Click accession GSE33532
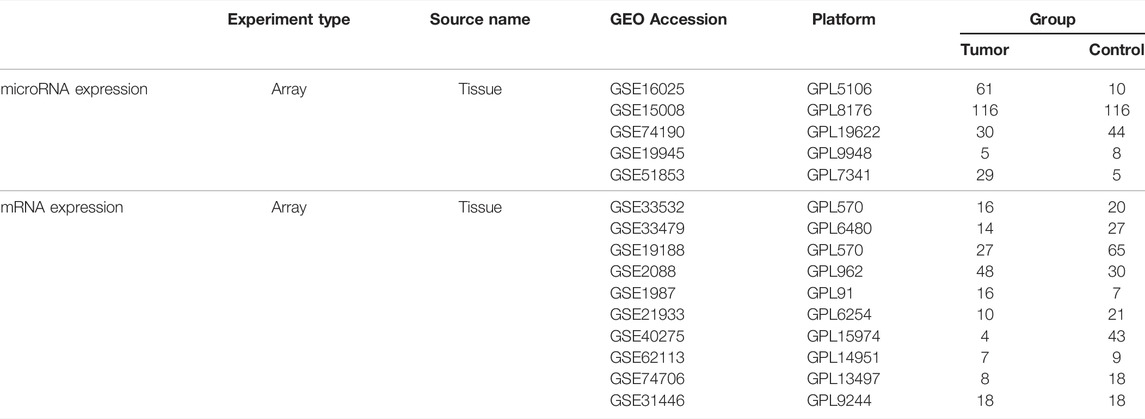The height and width of the screenshot is (419, 1145). [648, 207]
